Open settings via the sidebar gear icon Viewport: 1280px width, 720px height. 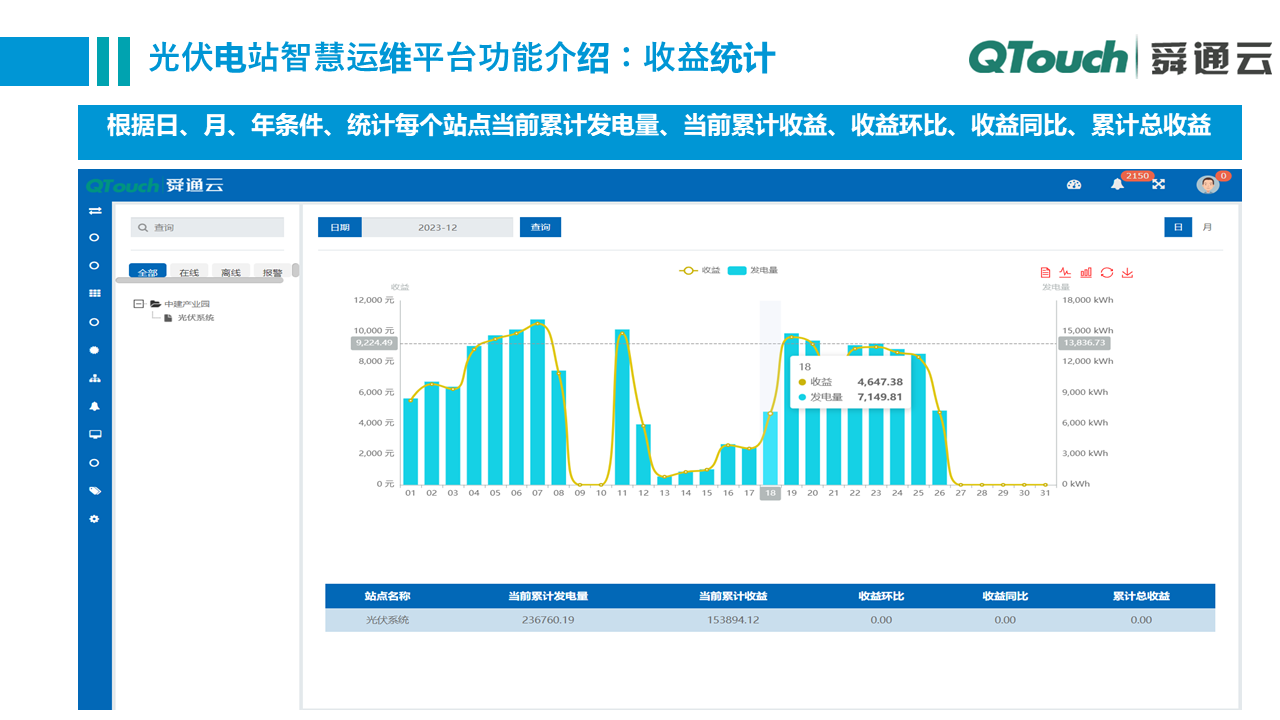(x=93, y=518)
